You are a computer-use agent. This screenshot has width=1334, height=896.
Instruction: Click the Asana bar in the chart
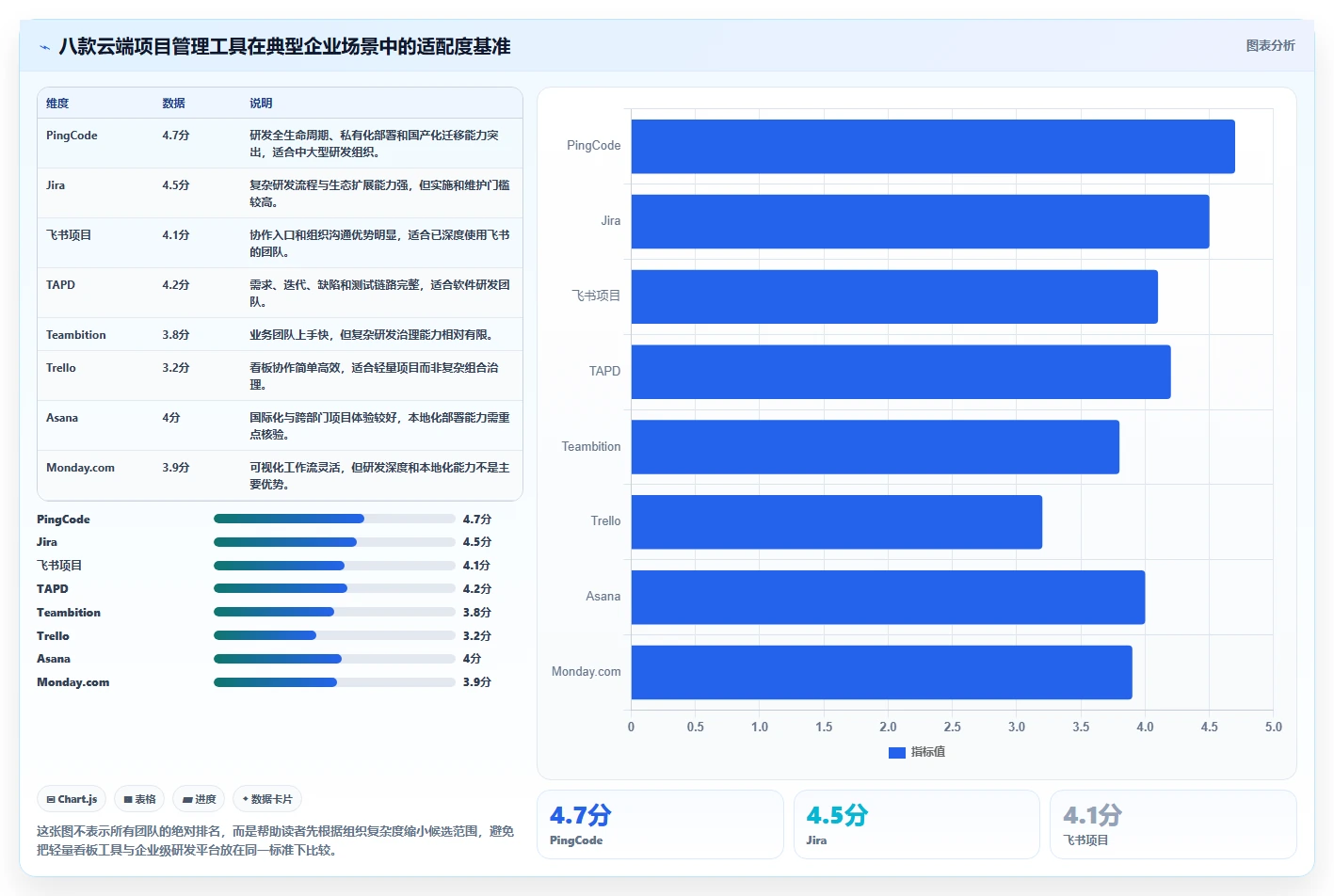[x=888, y=597]
